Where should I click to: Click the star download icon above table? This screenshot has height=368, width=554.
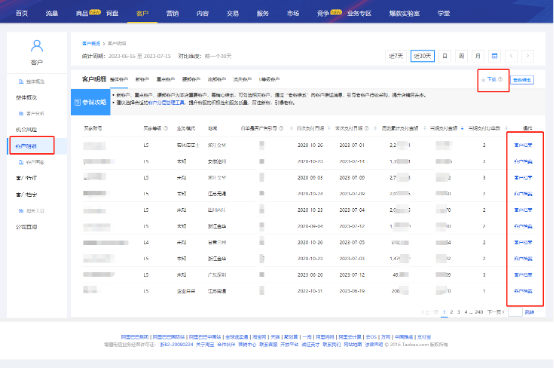tap(483, 80)
